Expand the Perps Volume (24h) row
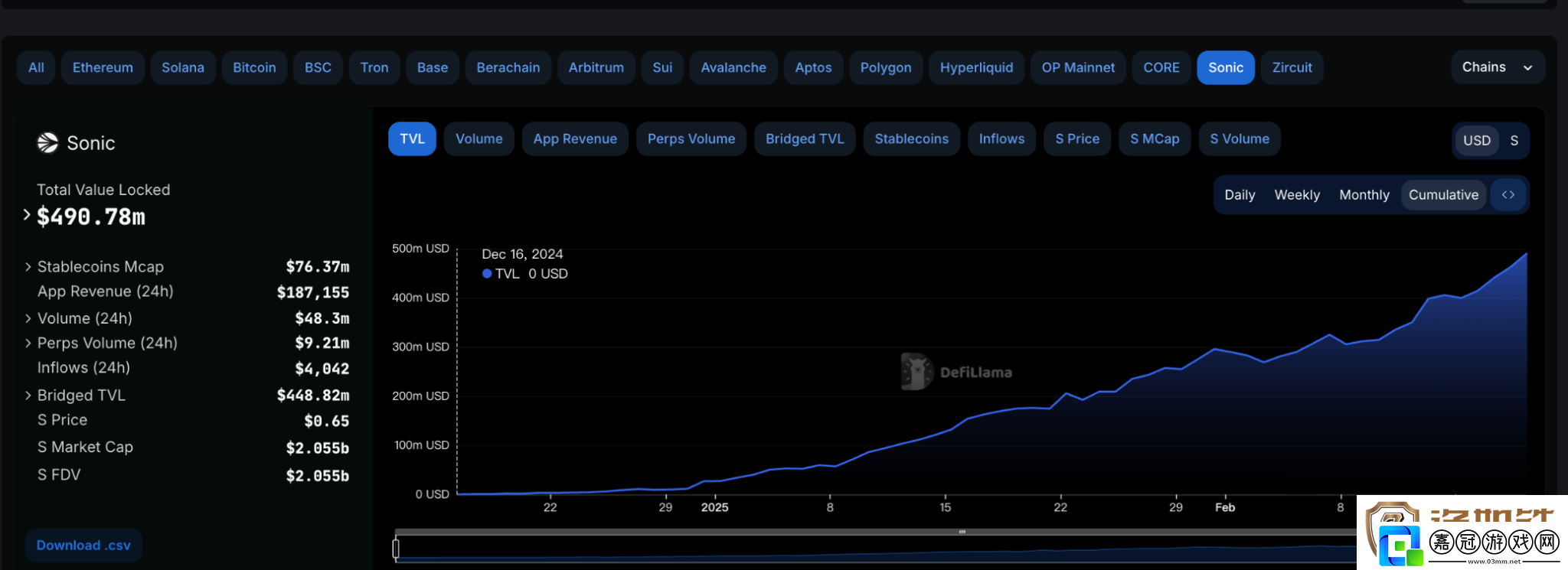This screenshot has height=570, width=1568. click(28, 344)
